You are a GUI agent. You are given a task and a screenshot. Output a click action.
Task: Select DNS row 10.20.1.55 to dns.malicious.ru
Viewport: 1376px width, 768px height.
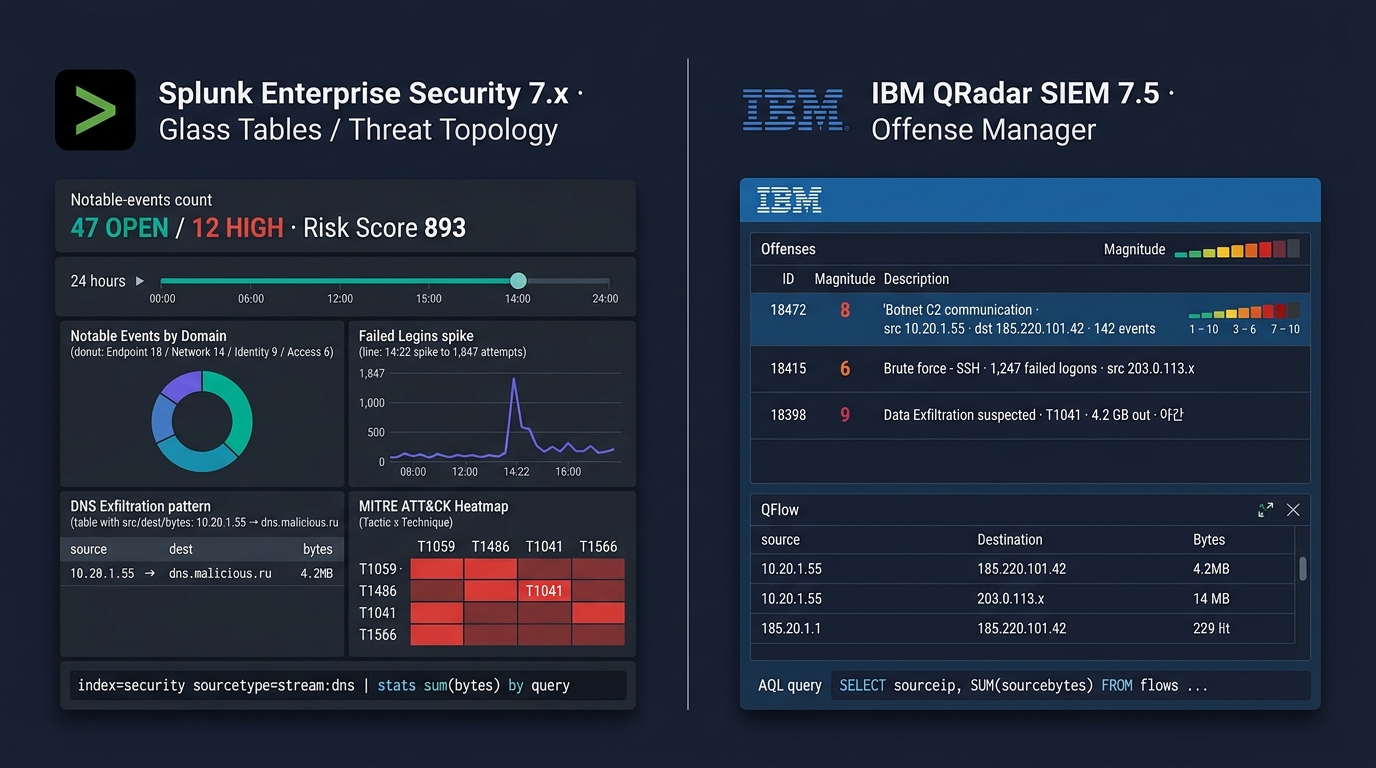pos(202,574)
